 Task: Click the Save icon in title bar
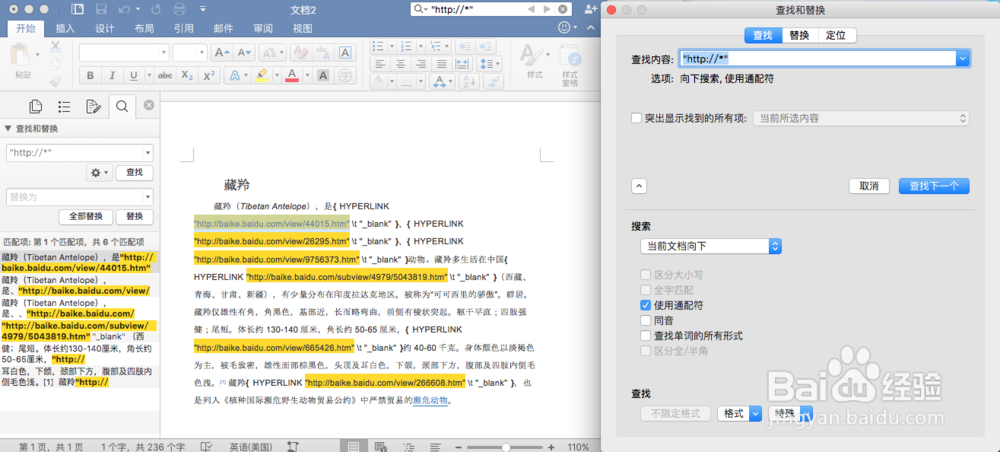pos(101,9)
